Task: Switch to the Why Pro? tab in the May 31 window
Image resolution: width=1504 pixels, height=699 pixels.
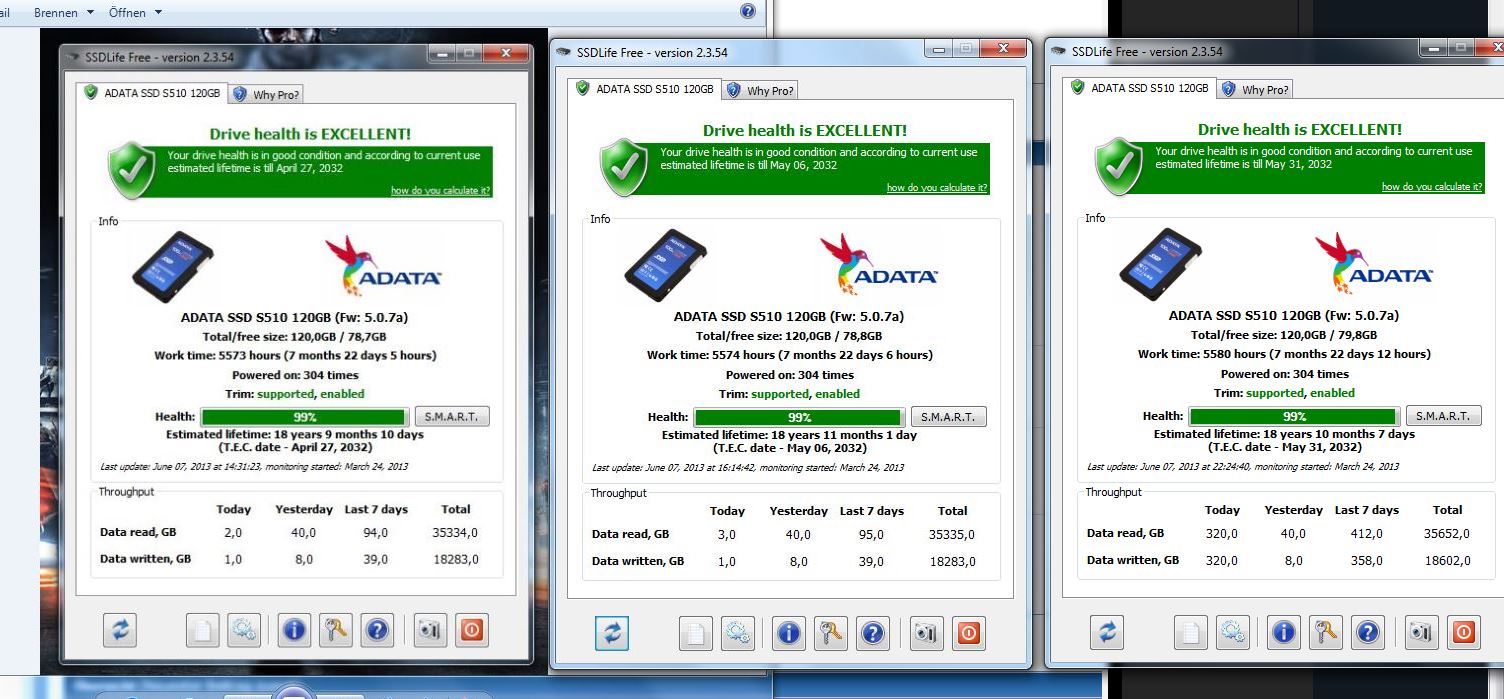Action: (1255, 90)
